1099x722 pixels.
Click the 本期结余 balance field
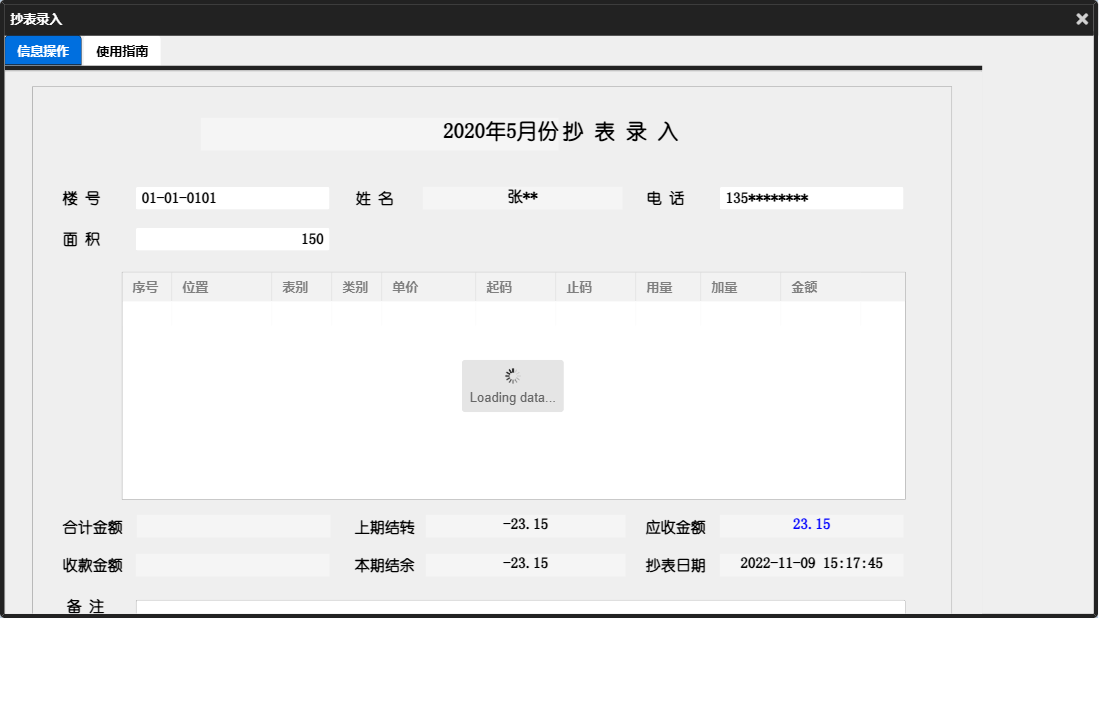click(x=525, y=564)
